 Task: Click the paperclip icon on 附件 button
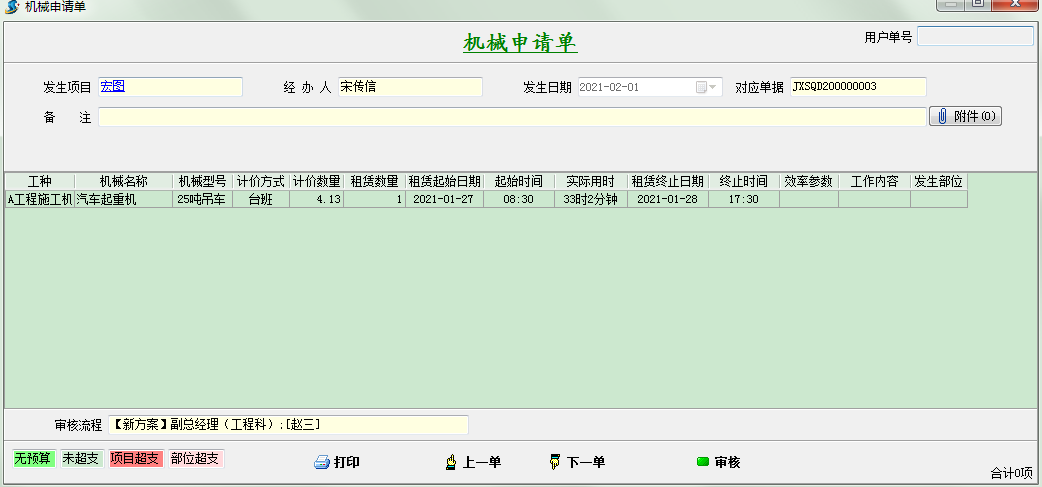(942, 116)
